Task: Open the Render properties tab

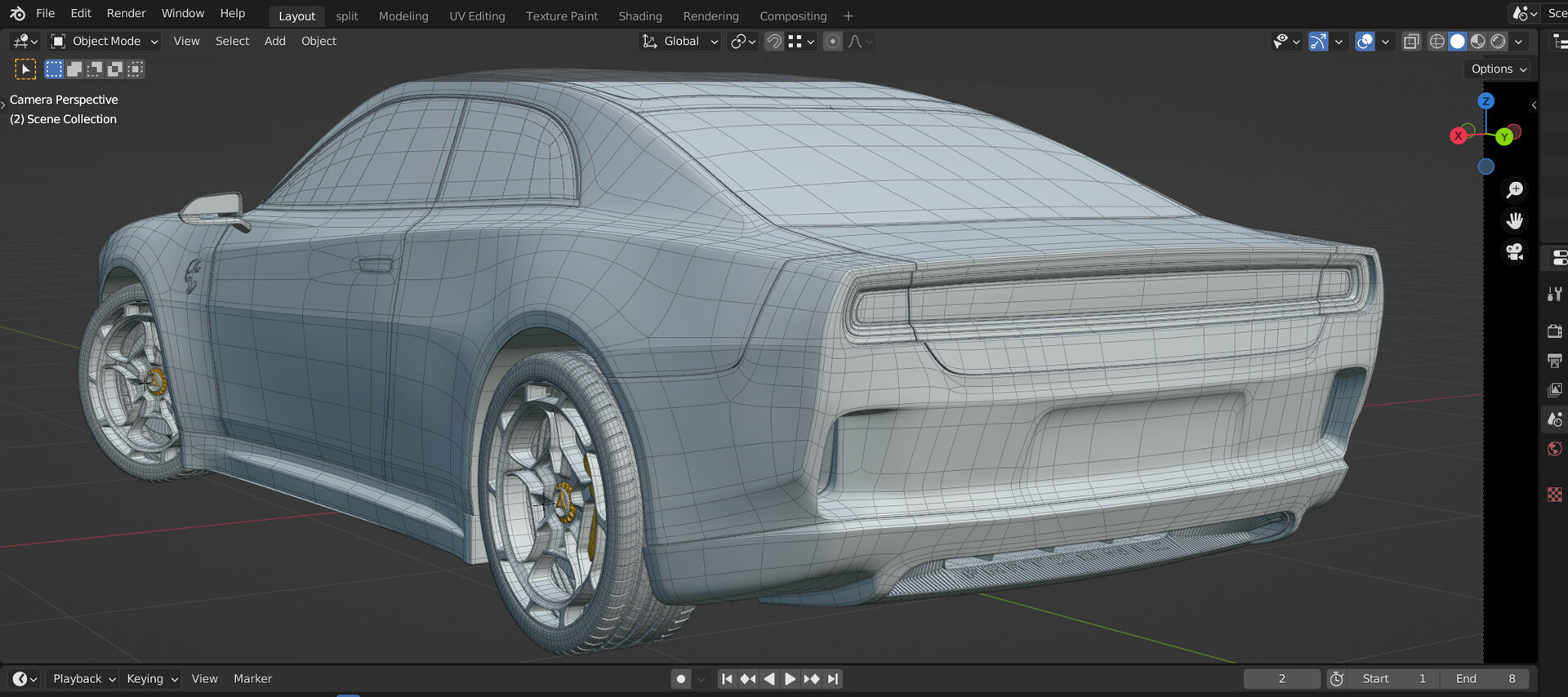Action: pyautogui.click(x=1555, y=331)
